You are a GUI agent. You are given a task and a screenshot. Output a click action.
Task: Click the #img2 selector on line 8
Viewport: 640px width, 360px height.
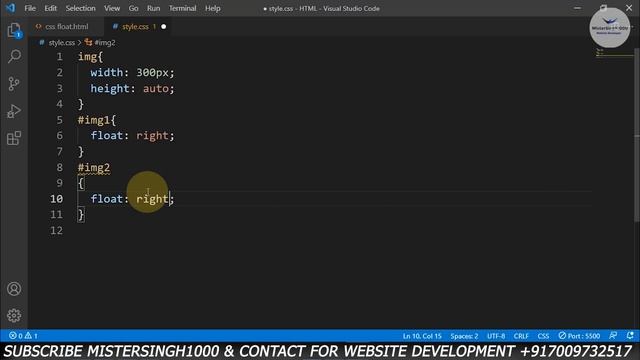(94, 167)
